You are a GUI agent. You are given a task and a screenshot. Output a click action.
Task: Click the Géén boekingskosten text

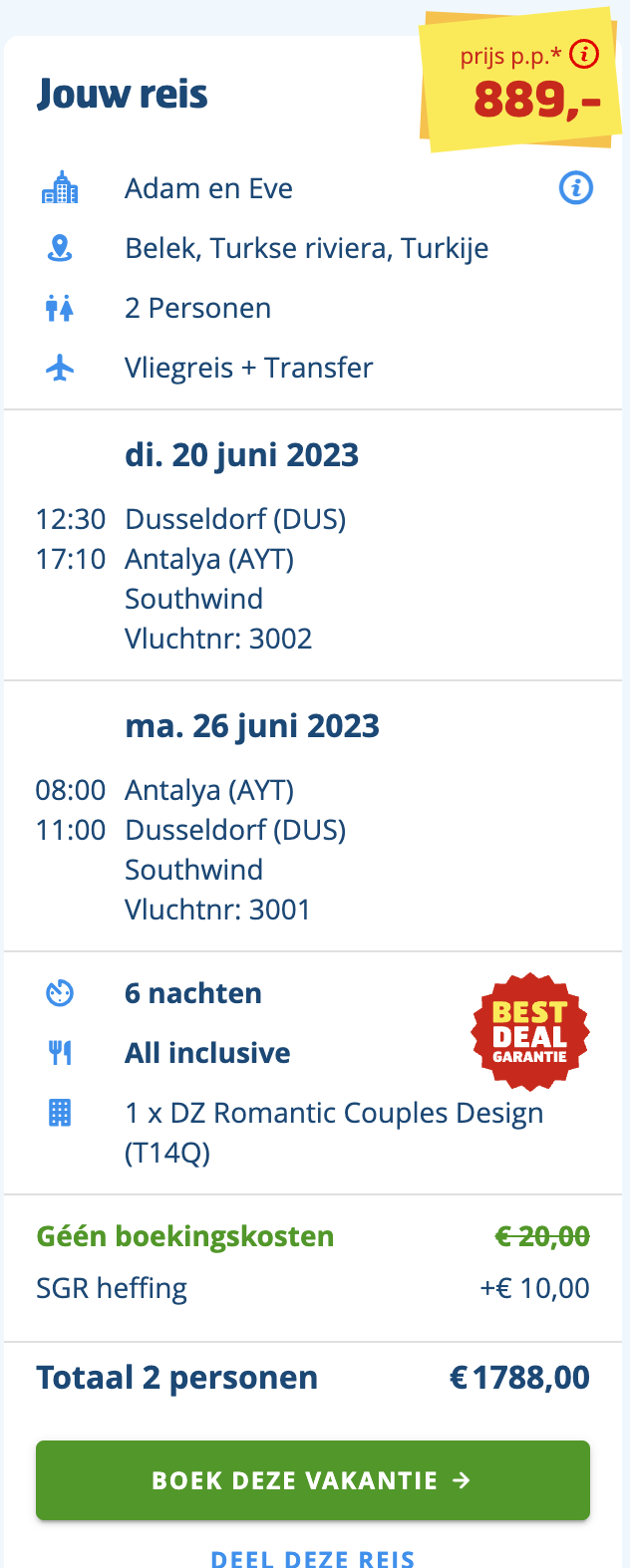[x=185, y=1236]
